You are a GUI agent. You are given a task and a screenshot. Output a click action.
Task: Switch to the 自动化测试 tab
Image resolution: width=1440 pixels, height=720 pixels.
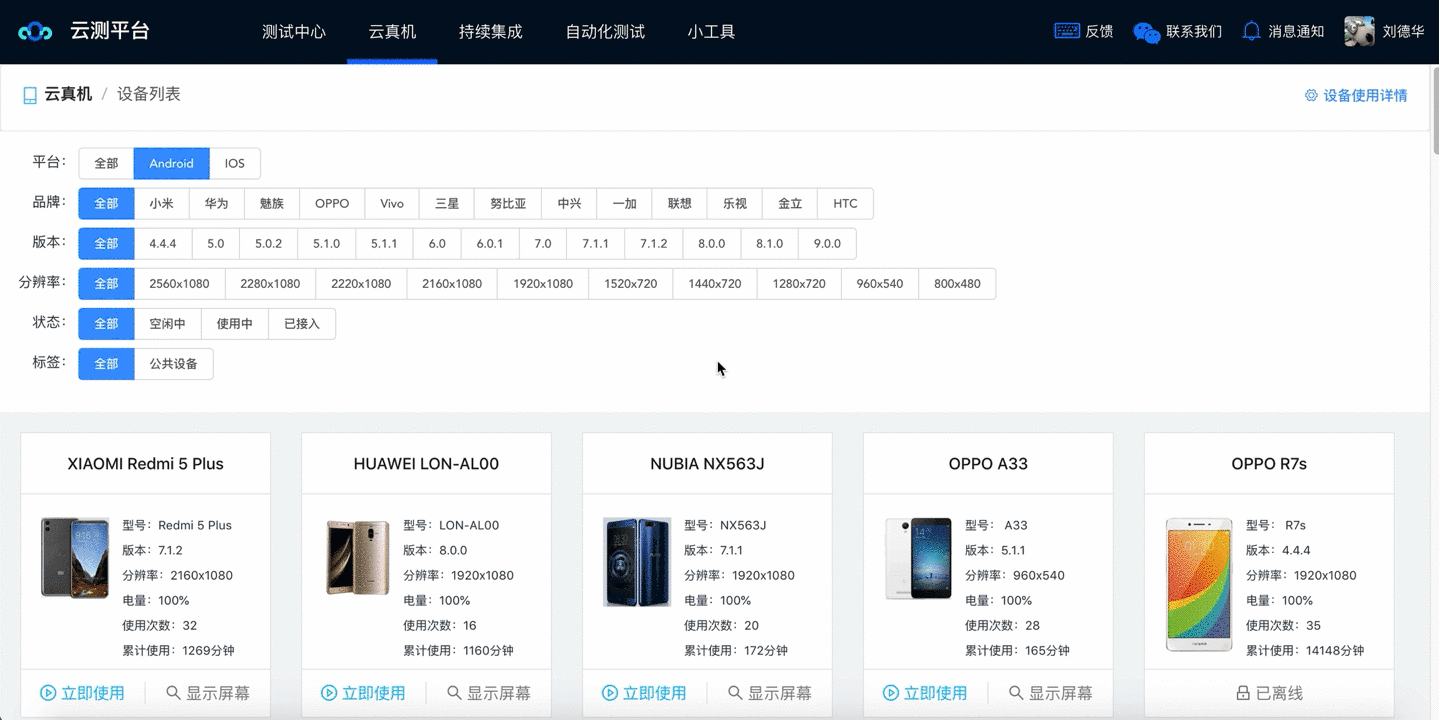(605, 32)
